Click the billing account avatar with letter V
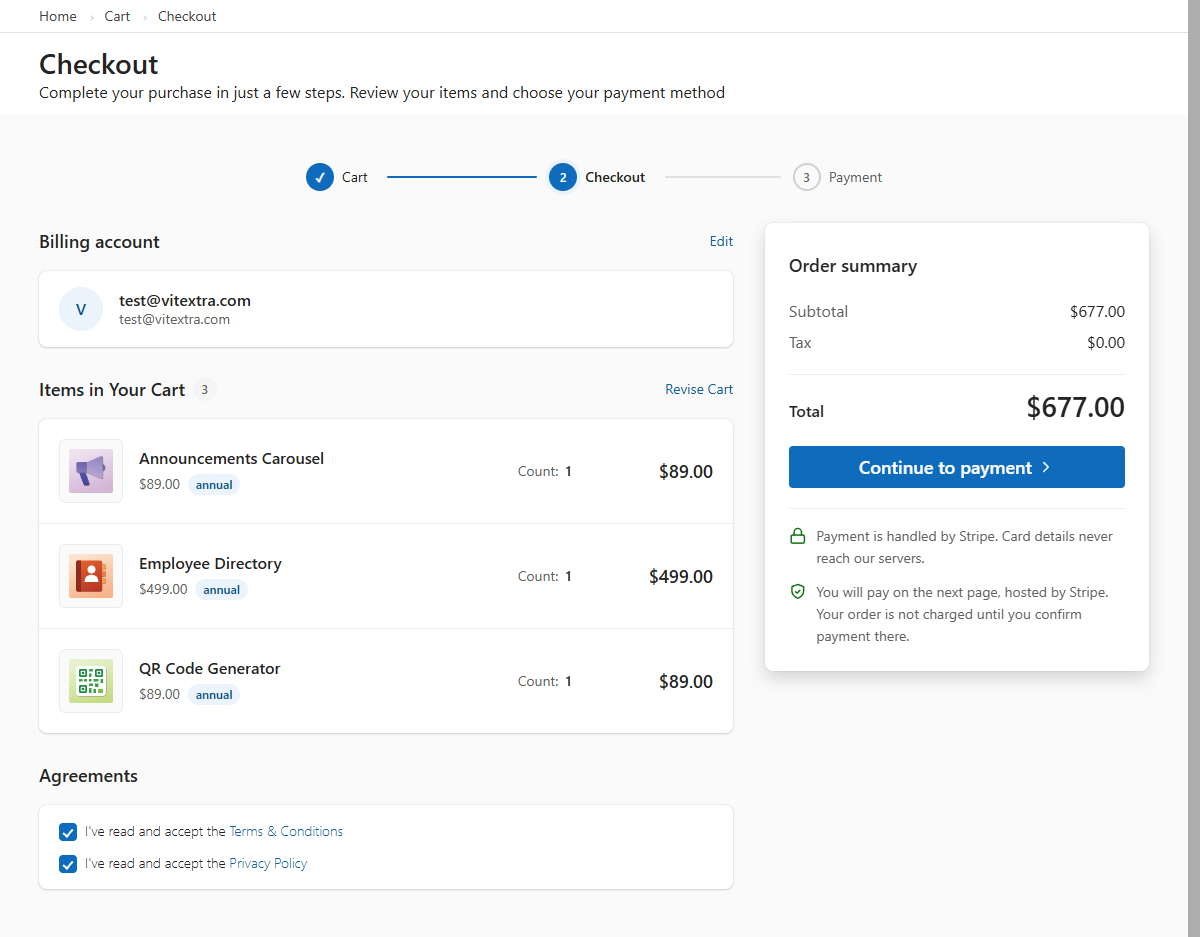Screen dimensions: 1200x937 click(81, 309)
